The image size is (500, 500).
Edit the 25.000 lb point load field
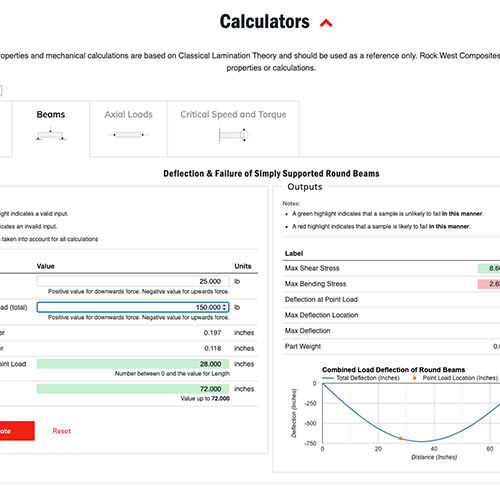click(x=133, y=281)
